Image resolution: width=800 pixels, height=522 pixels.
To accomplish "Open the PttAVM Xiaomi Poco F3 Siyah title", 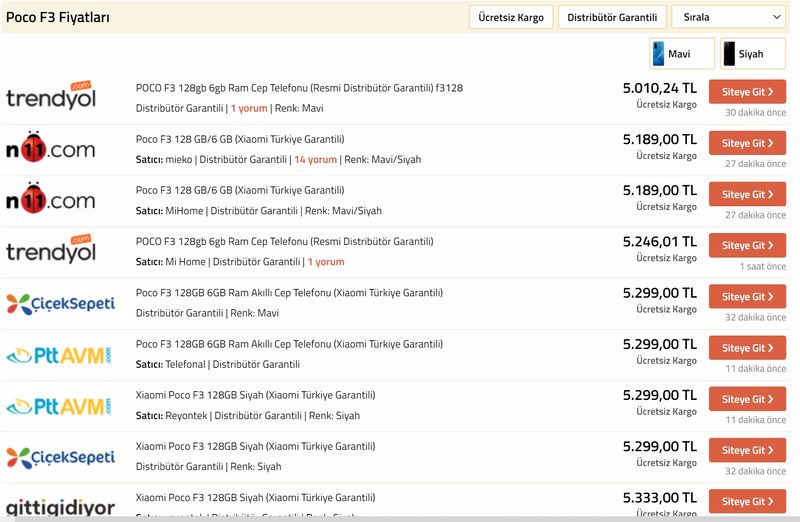I will tap(255, 395).
